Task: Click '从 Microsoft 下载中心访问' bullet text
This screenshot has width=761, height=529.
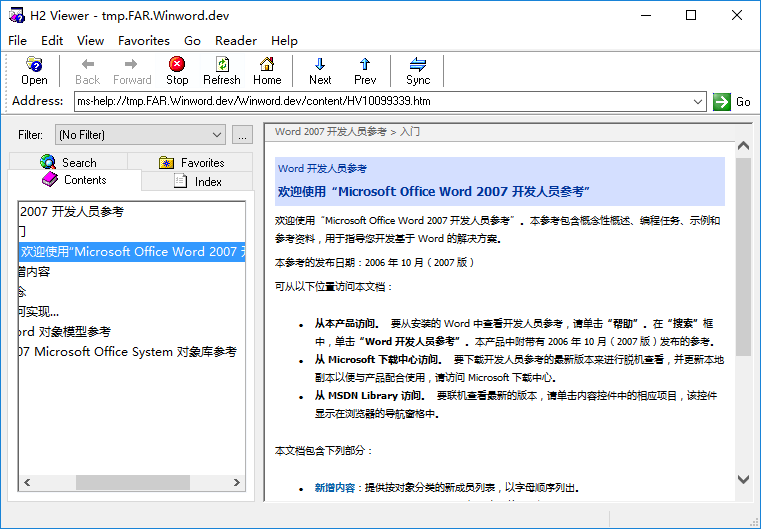Action: (x=378, y=360)
